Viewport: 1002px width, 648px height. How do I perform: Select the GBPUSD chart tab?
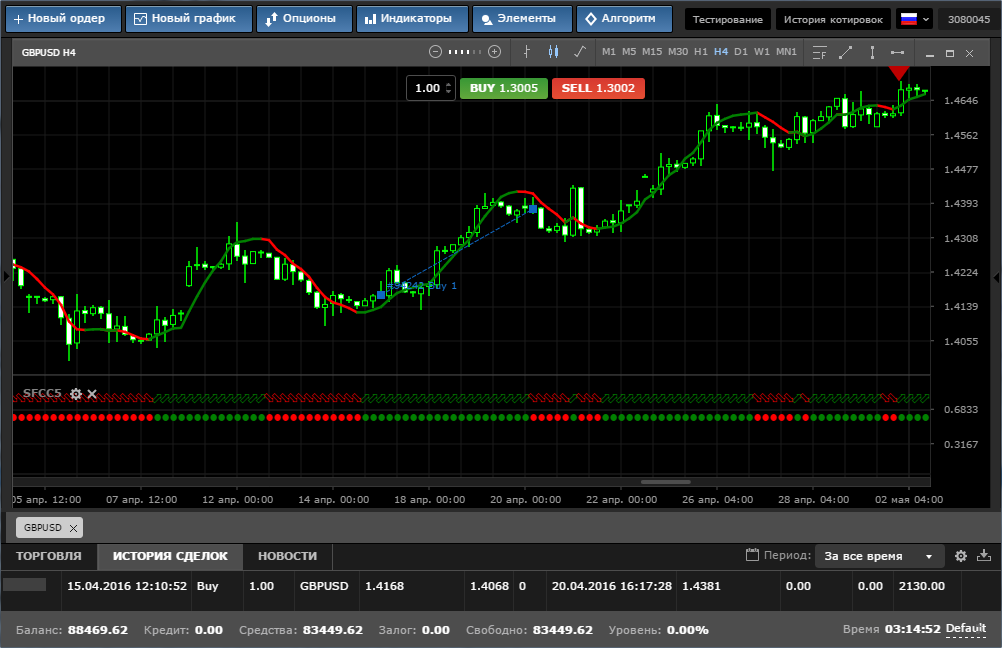point(43,528)
